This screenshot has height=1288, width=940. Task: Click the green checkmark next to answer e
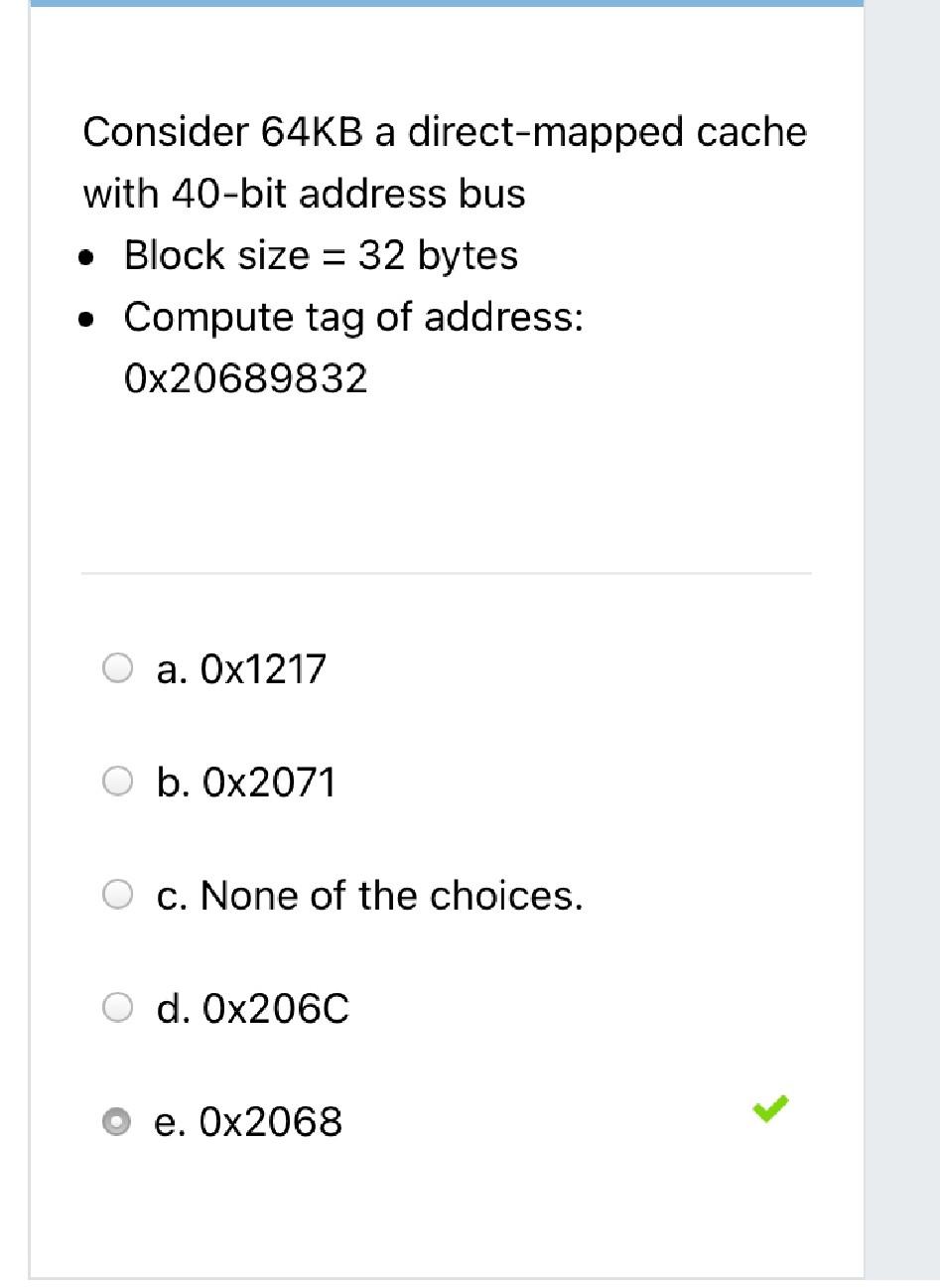pyautogui.click(x=770, y=1110)
